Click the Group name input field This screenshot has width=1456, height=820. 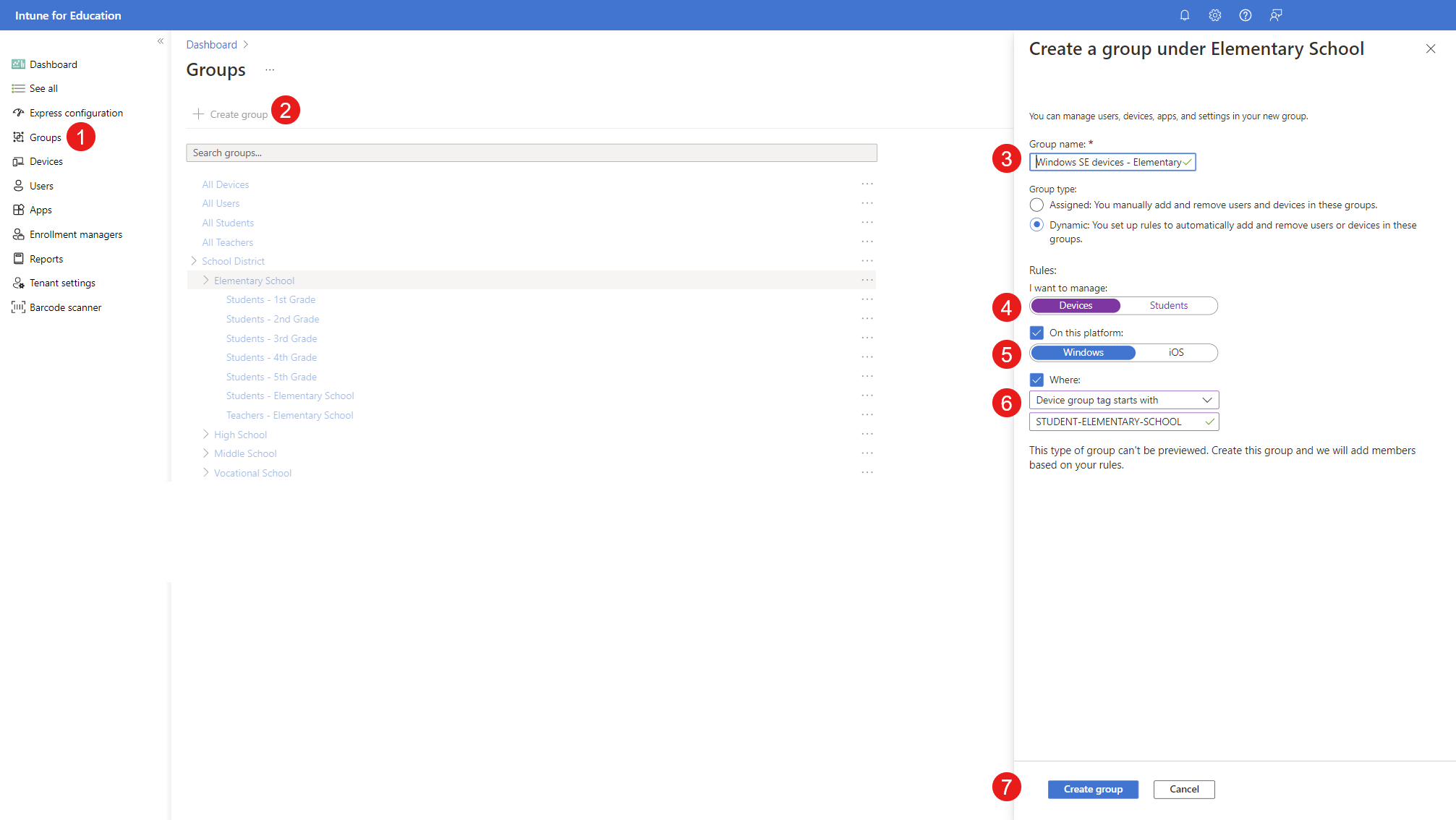1112,162
